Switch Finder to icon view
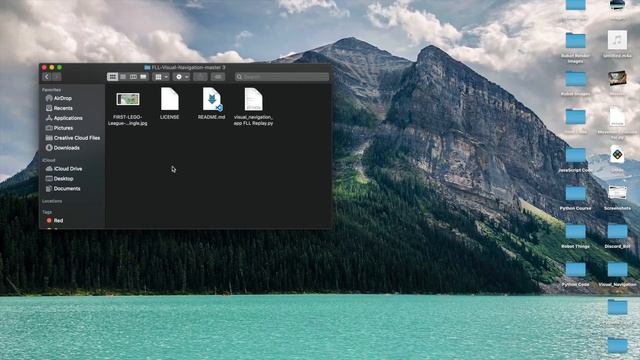Image resolution: width=640 pixels, height=360 pixels. (x=113, y=77)
